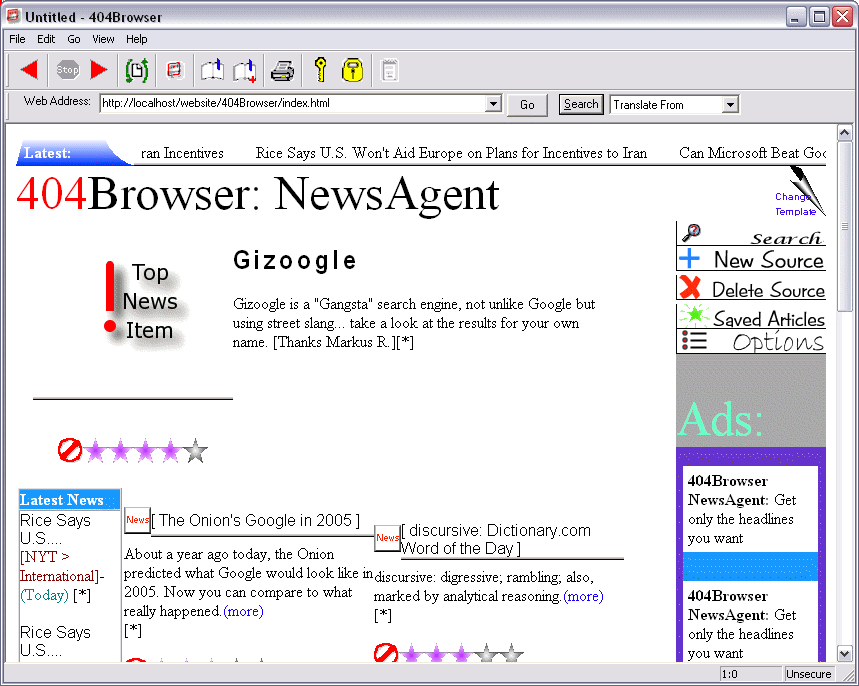859x686 pixels.
Task: Click the Gizoogle article title
Action: 295,260
